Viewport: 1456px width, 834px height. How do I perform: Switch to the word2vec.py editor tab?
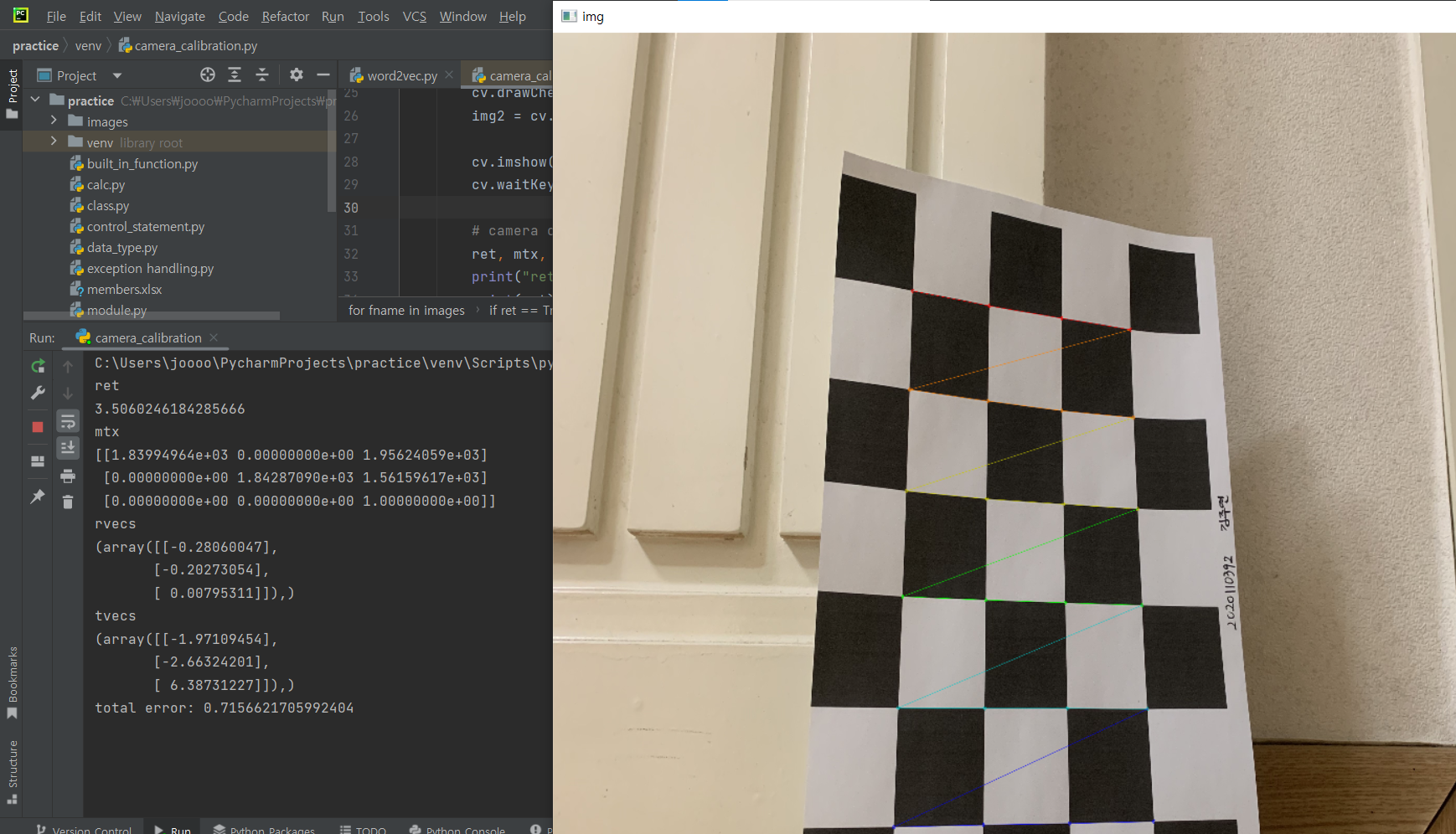click(x=400, y=75)
